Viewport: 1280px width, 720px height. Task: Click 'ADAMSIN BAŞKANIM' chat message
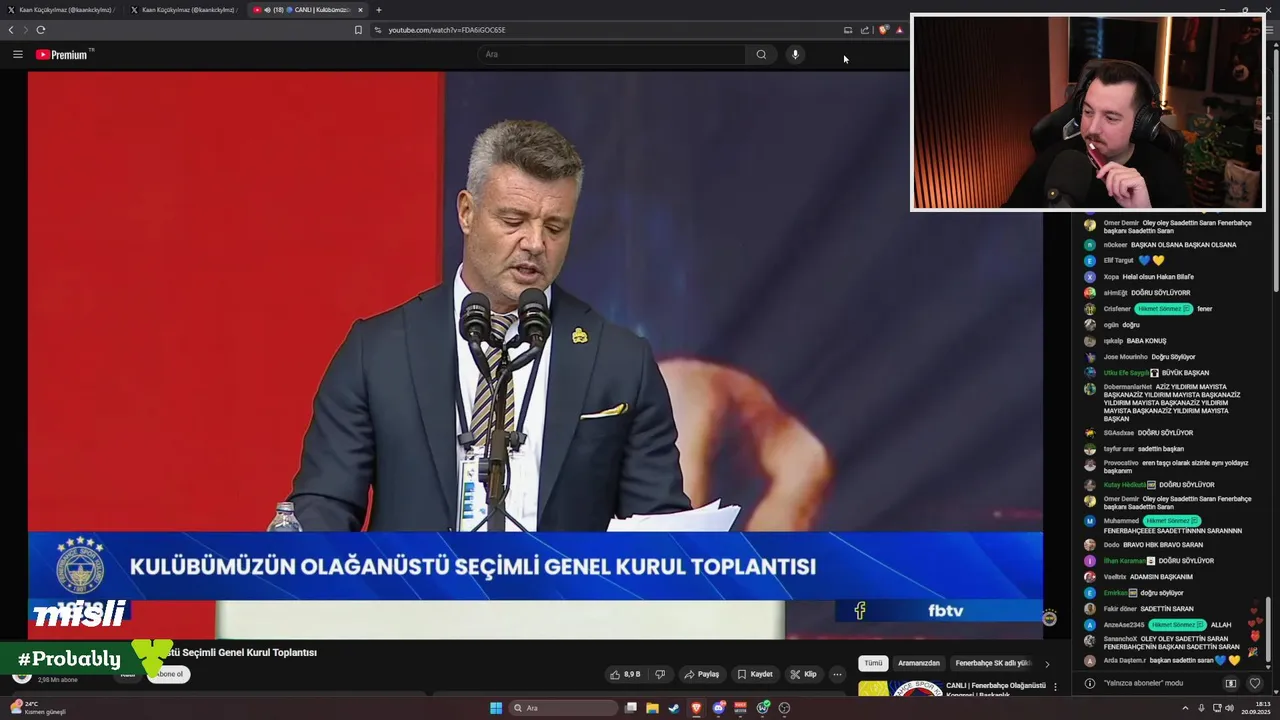point(1161,577)
